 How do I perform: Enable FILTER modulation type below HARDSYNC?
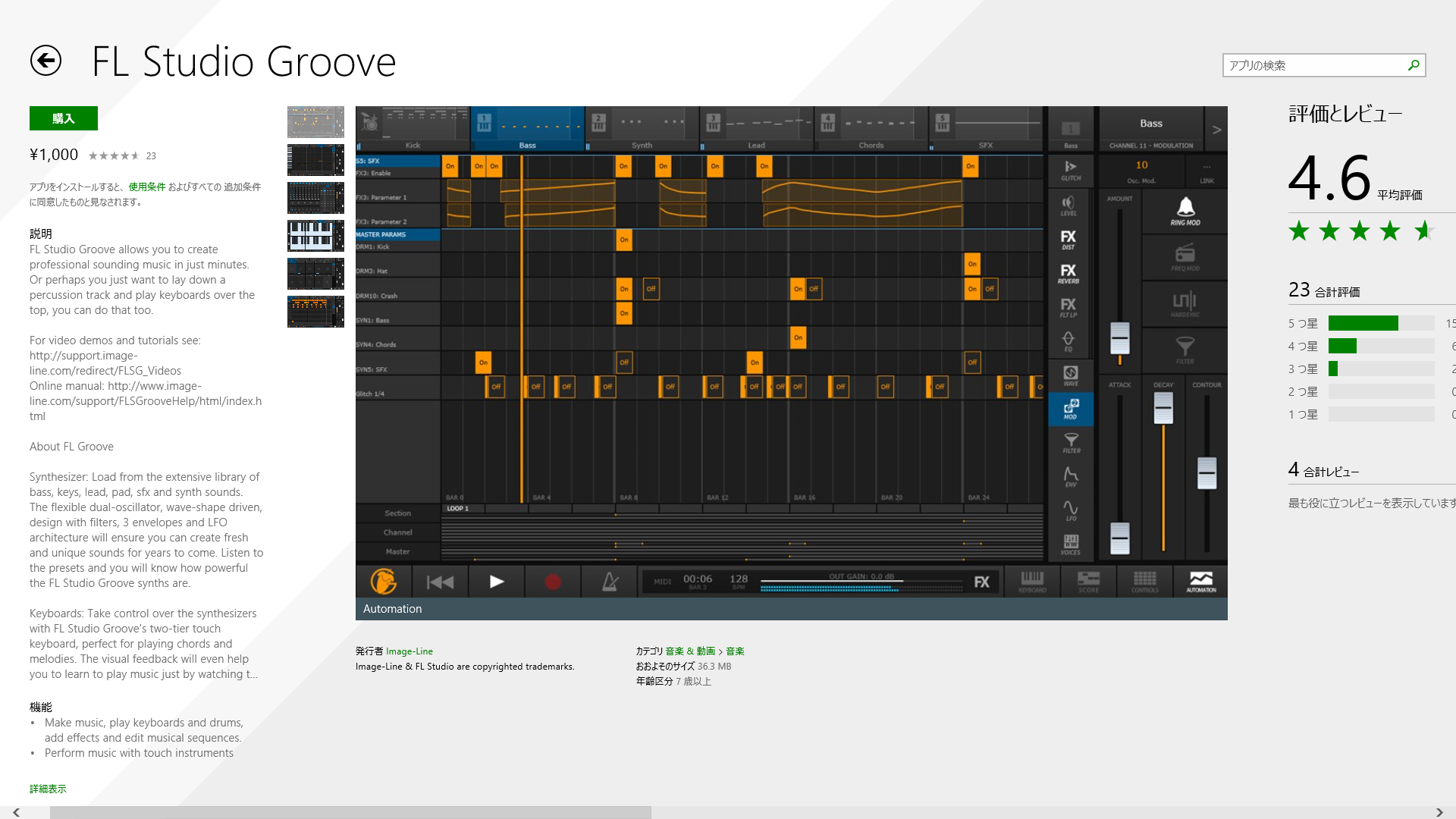coord(1185,350)
